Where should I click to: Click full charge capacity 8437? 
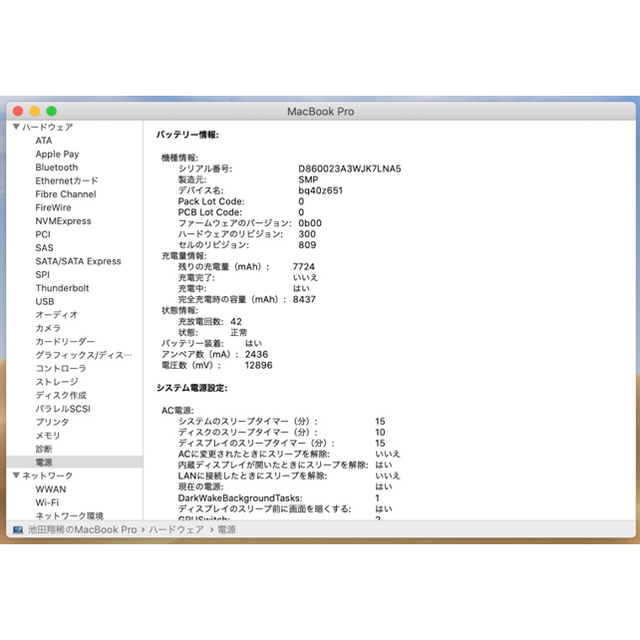pos(304,299)
